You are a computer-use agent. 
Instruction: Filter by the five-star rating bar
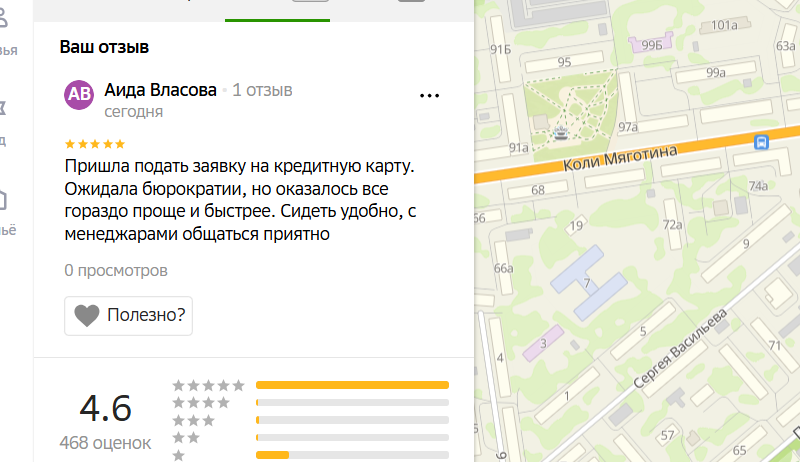pos(352,385)
